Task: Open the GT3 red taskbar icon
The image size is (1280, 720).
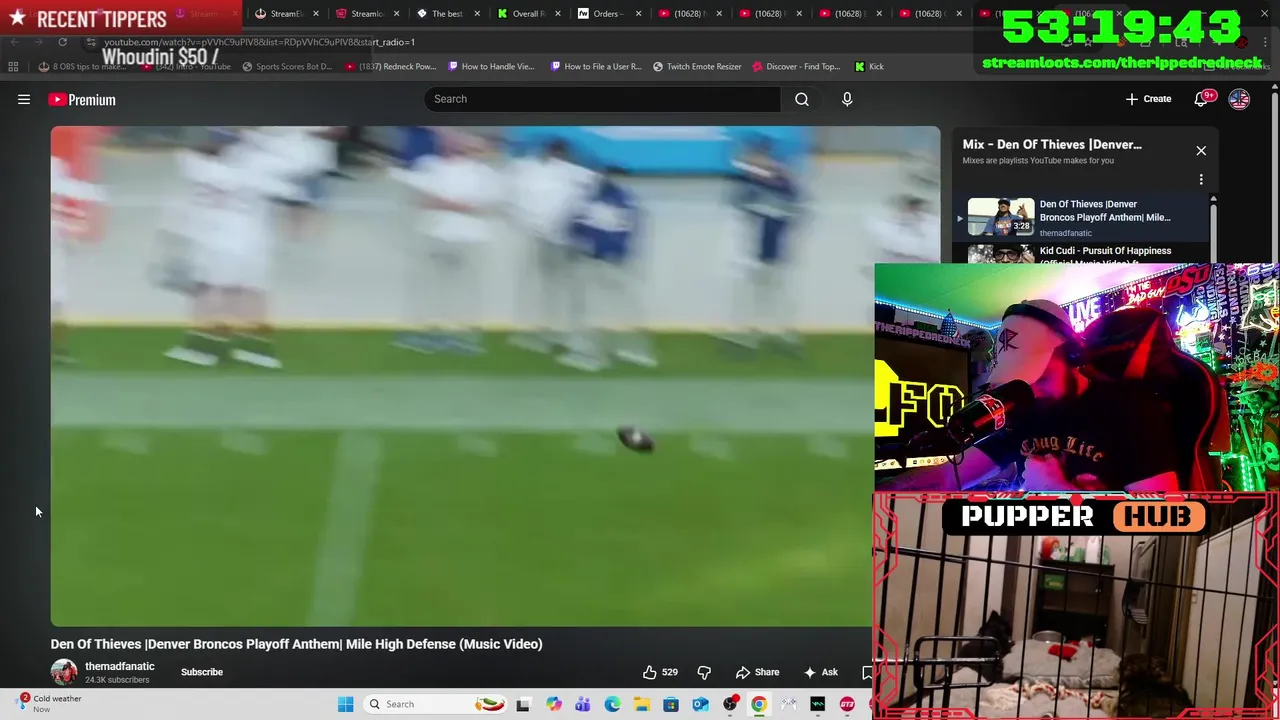Action: [847, 704]
